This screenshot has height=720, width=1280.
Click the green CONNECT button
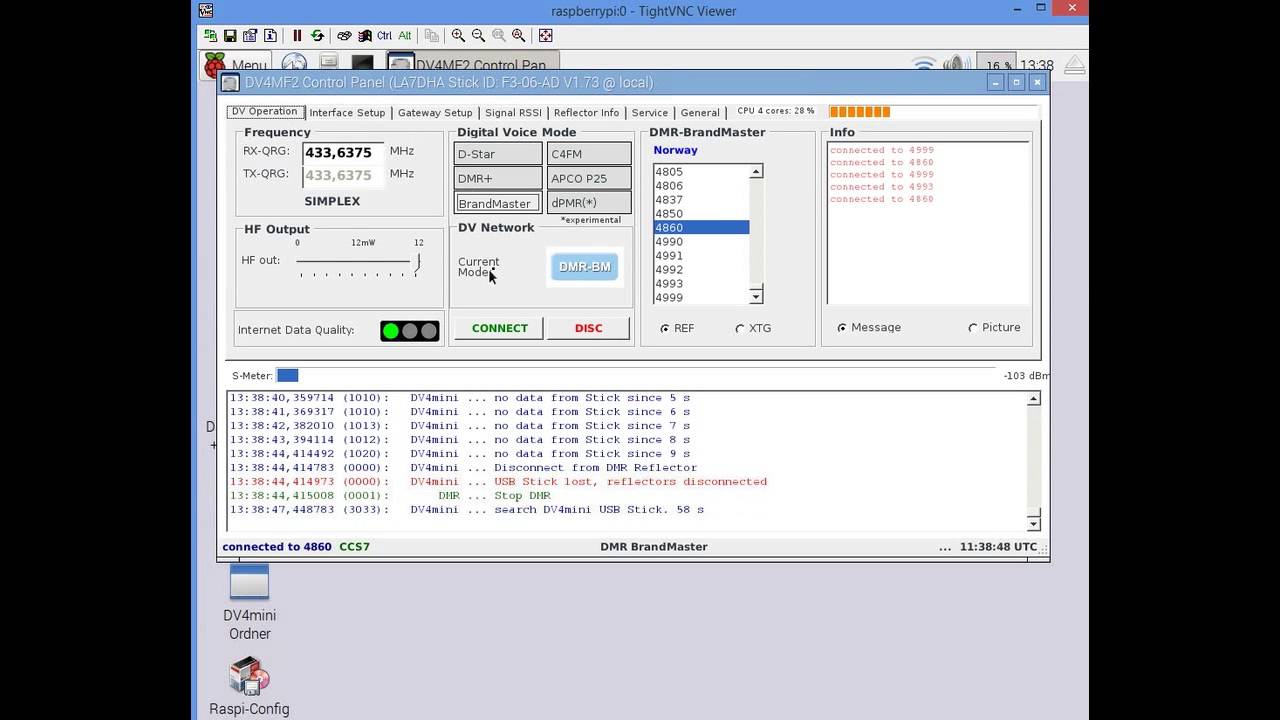coord(499,328)
